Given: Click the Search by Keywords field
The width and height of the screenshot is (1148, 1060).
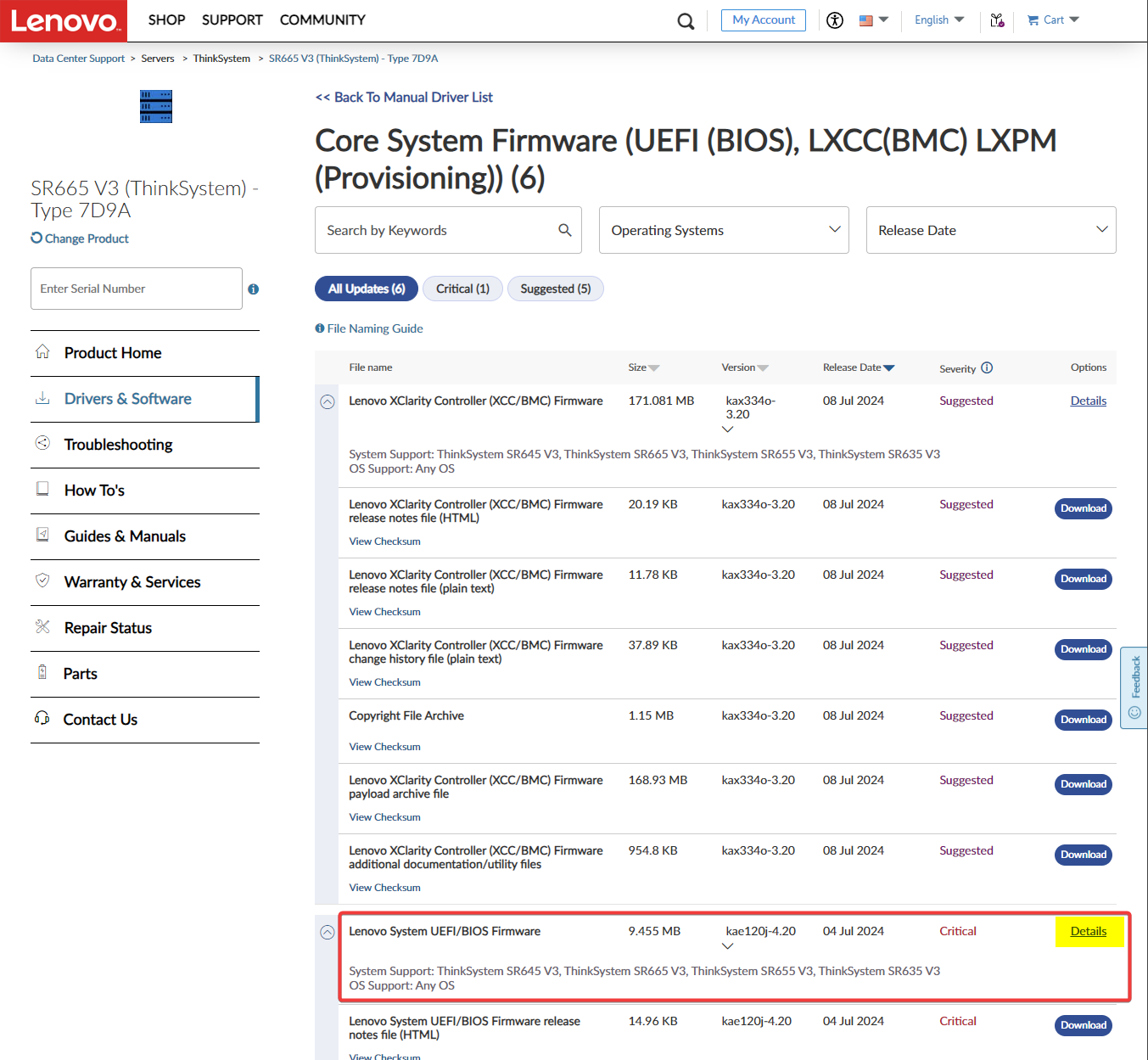Looking at the screenshot, I should [x=448, y=230].
